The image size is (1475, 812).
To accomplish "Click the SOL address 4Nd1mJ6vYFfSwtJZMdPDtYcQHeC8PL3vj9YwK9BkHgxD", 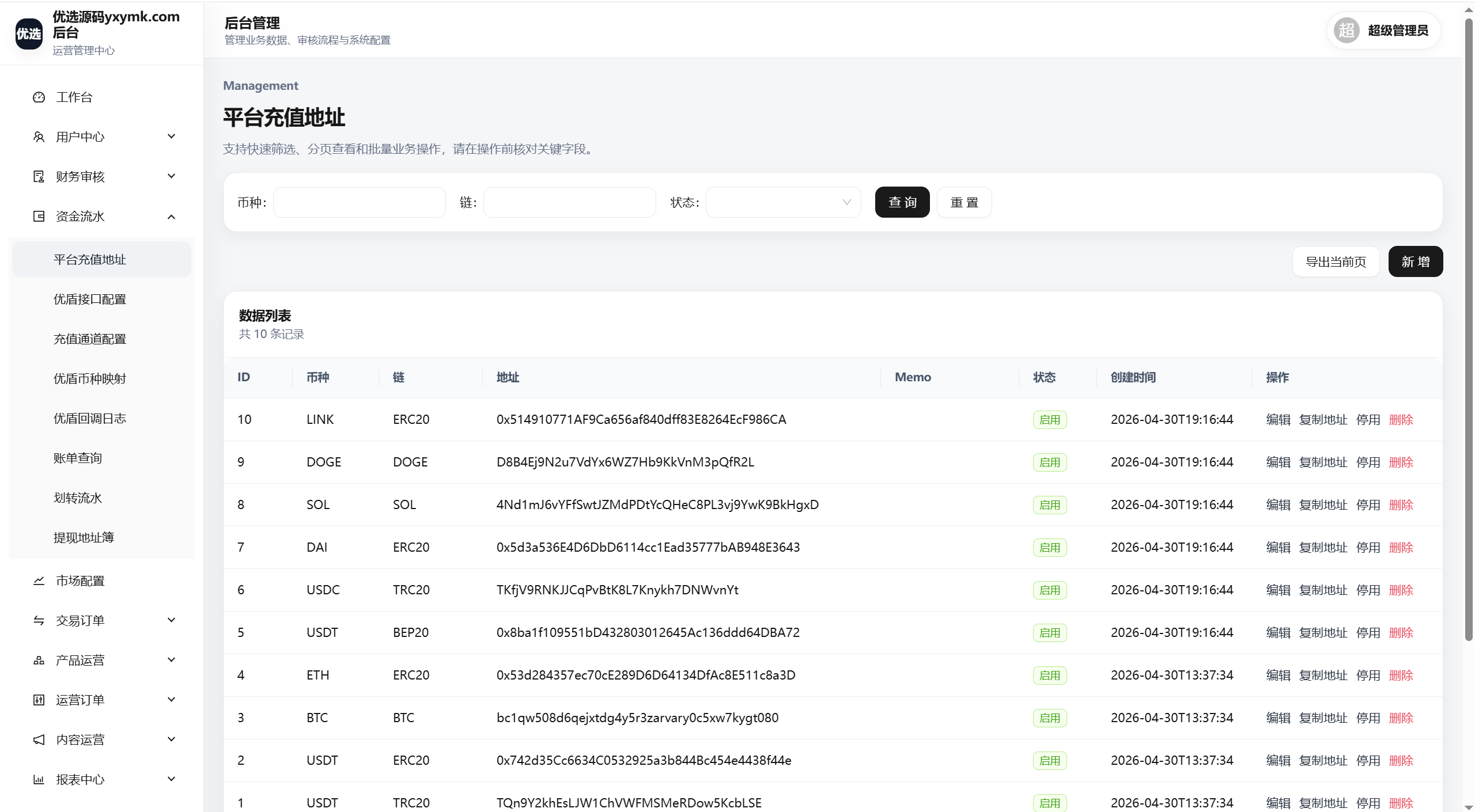I will (x=657, y=505).
